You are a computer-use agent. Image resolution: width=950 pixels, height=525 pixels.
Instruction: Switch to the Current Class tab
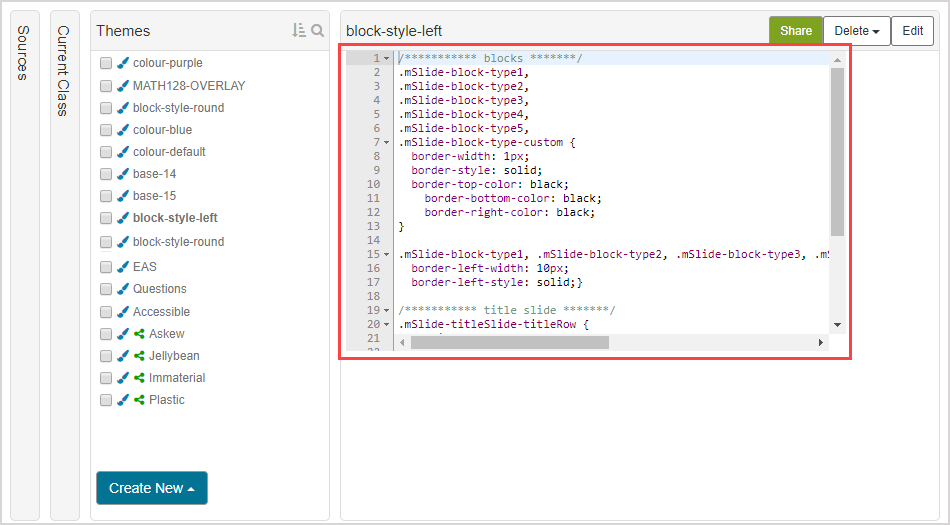pos(64,71)
